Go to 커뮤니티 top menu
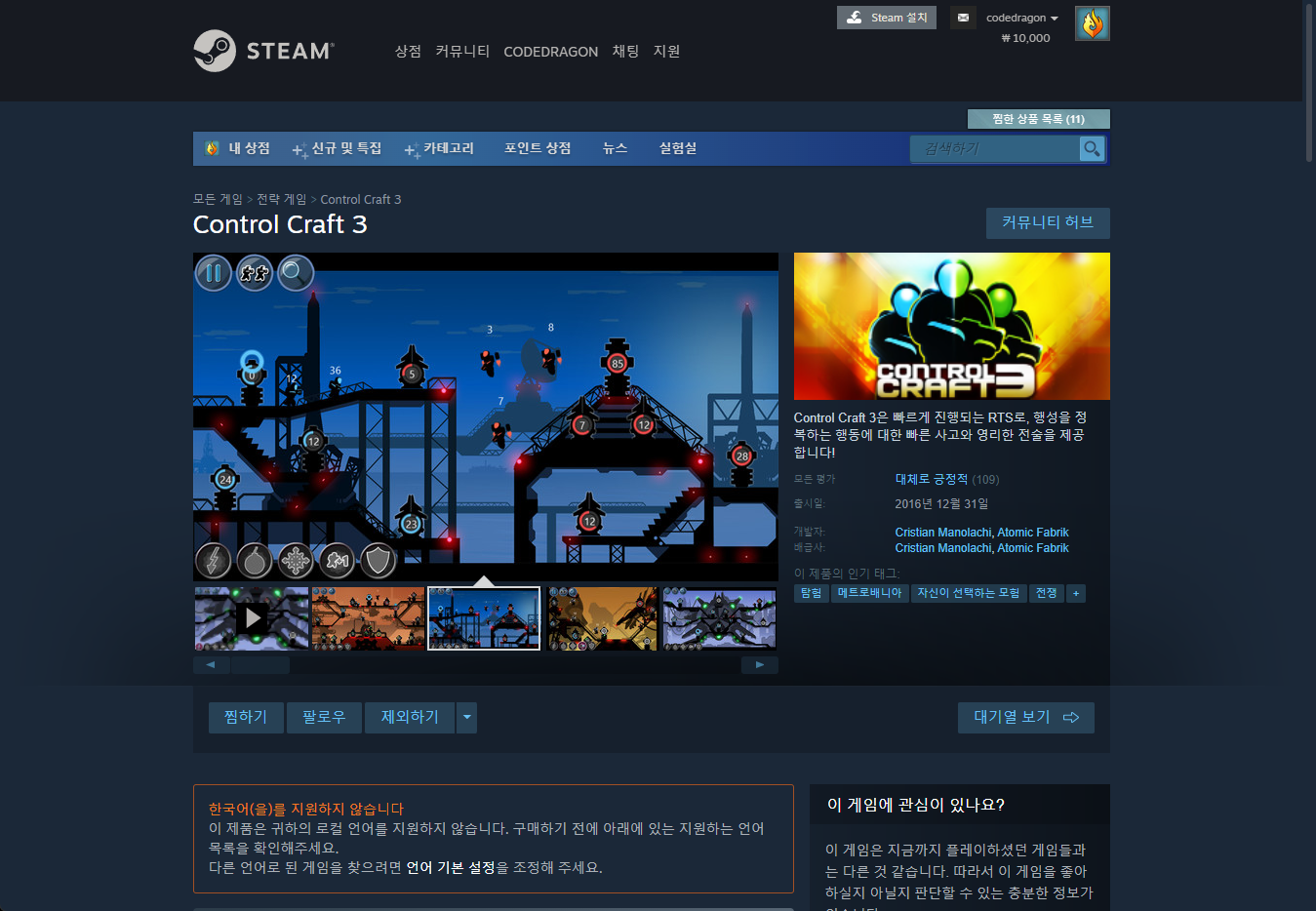Screen dimensions: 1316x911 [462, 51]
